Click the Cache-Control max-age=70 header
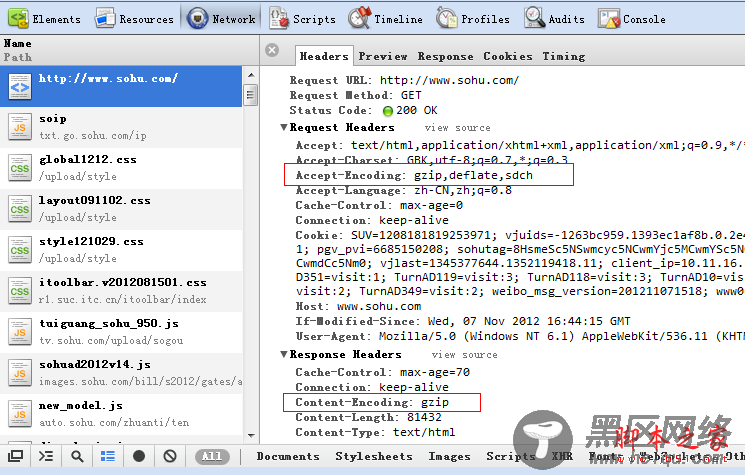This screenshot has height=475, width=745. click(382, 372)
